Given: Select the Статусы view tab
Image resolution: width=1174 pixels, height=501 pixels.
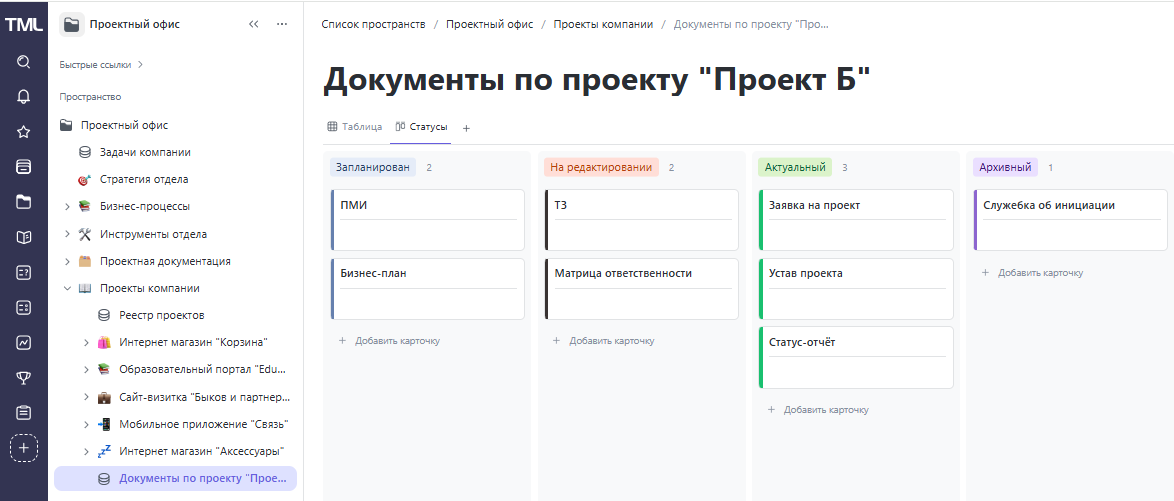Looking at the screenshot, I should point(421,127).
